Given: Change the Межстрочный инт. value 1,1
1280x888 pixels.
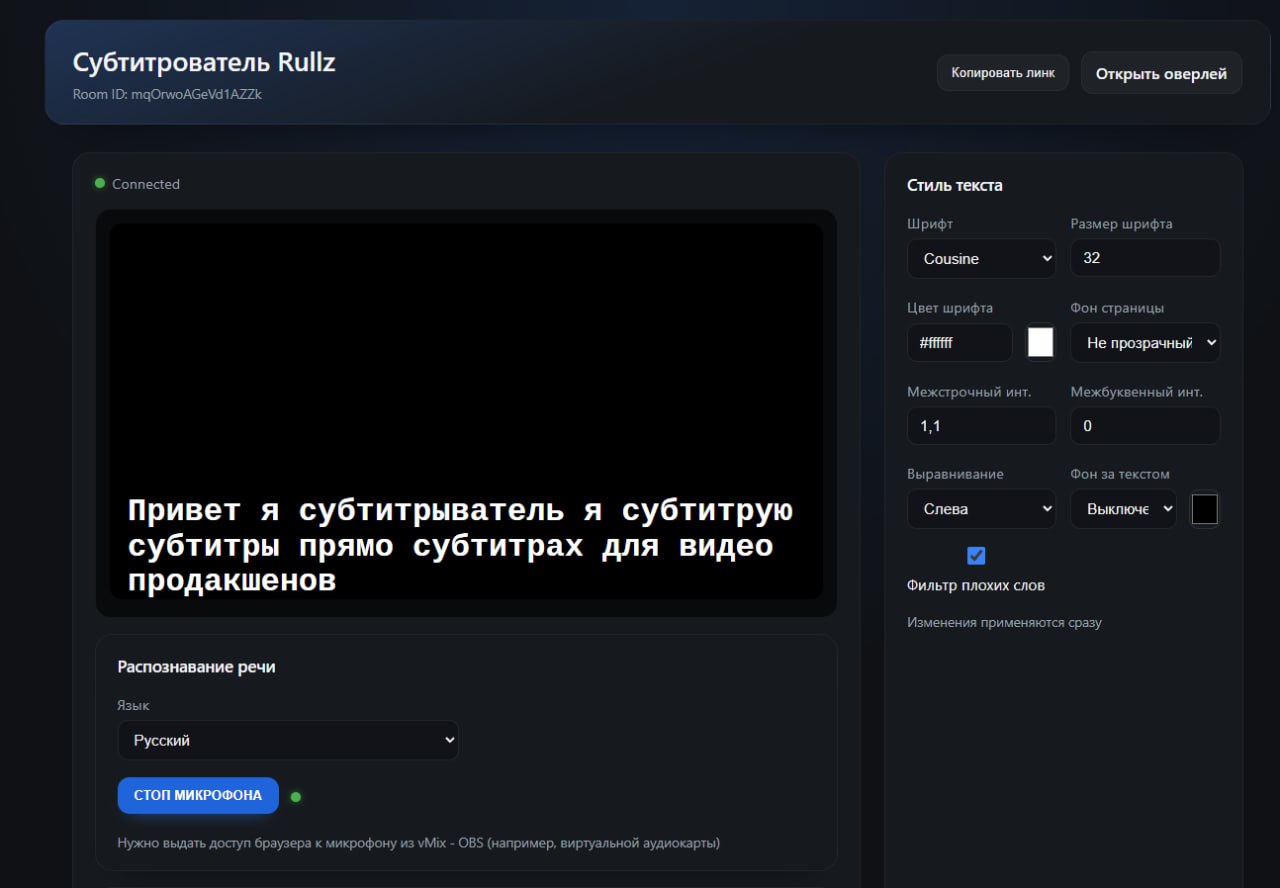Looking at the screenshot, I should point(981,425).
